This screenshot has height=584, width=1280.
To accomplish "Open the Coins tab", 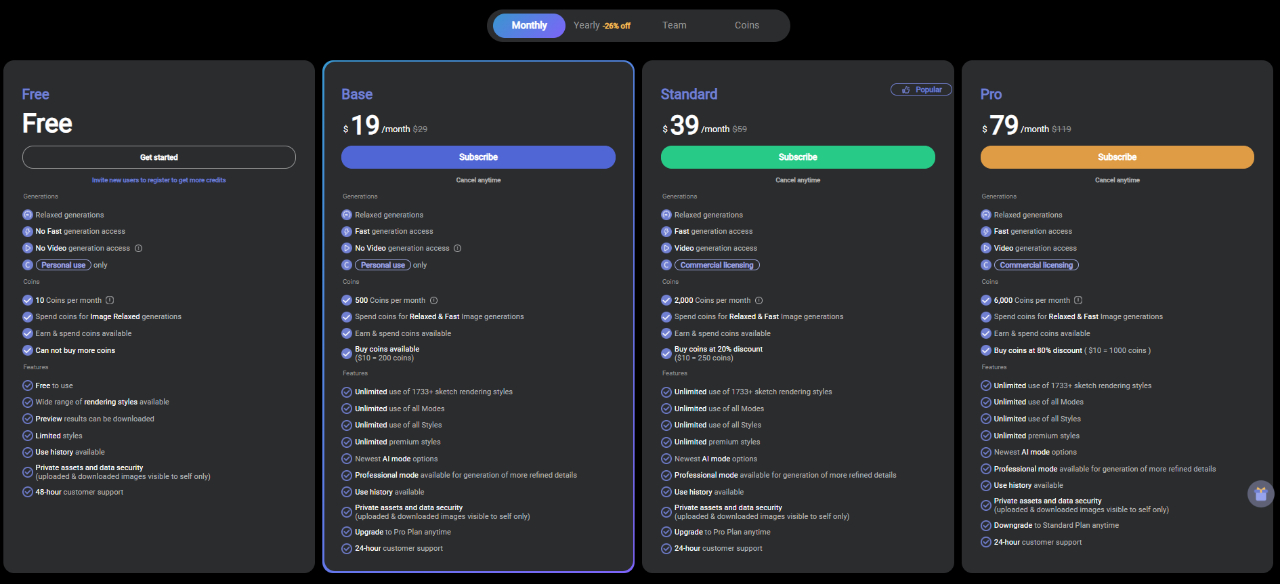I will [747, 25].
